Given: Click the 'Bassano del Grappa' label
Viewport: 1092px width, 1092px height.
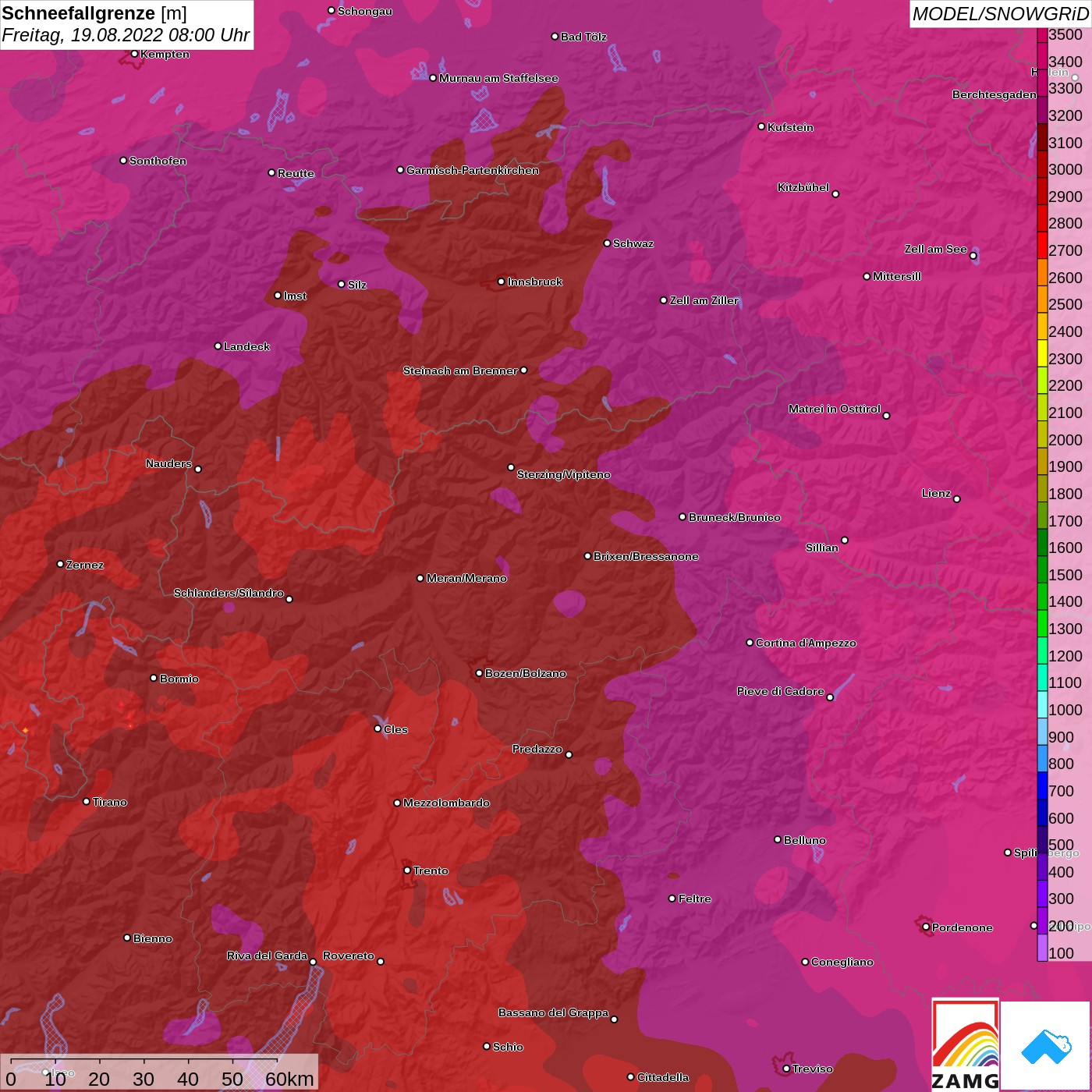Looking at the screenshot, I should click(554, 1012).
